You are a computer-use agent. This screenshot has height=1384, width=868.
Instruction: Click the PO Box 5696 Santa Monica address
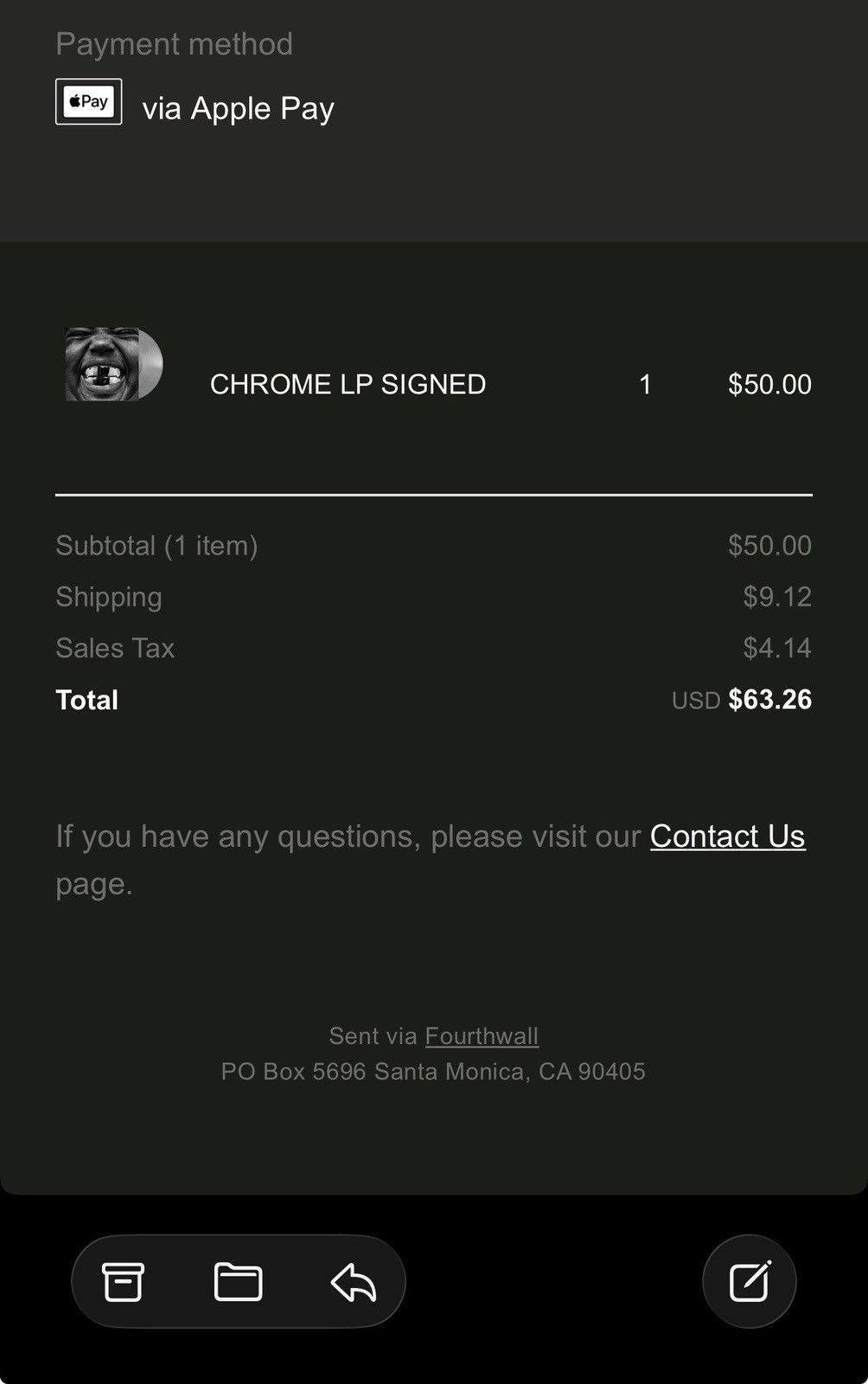(433, 1071)
